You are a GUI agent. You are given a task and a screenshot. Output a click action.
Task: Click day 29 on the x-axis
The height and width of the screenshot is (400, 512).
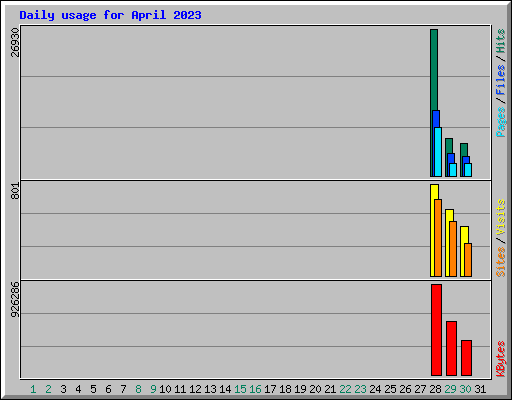click(450, 389)
